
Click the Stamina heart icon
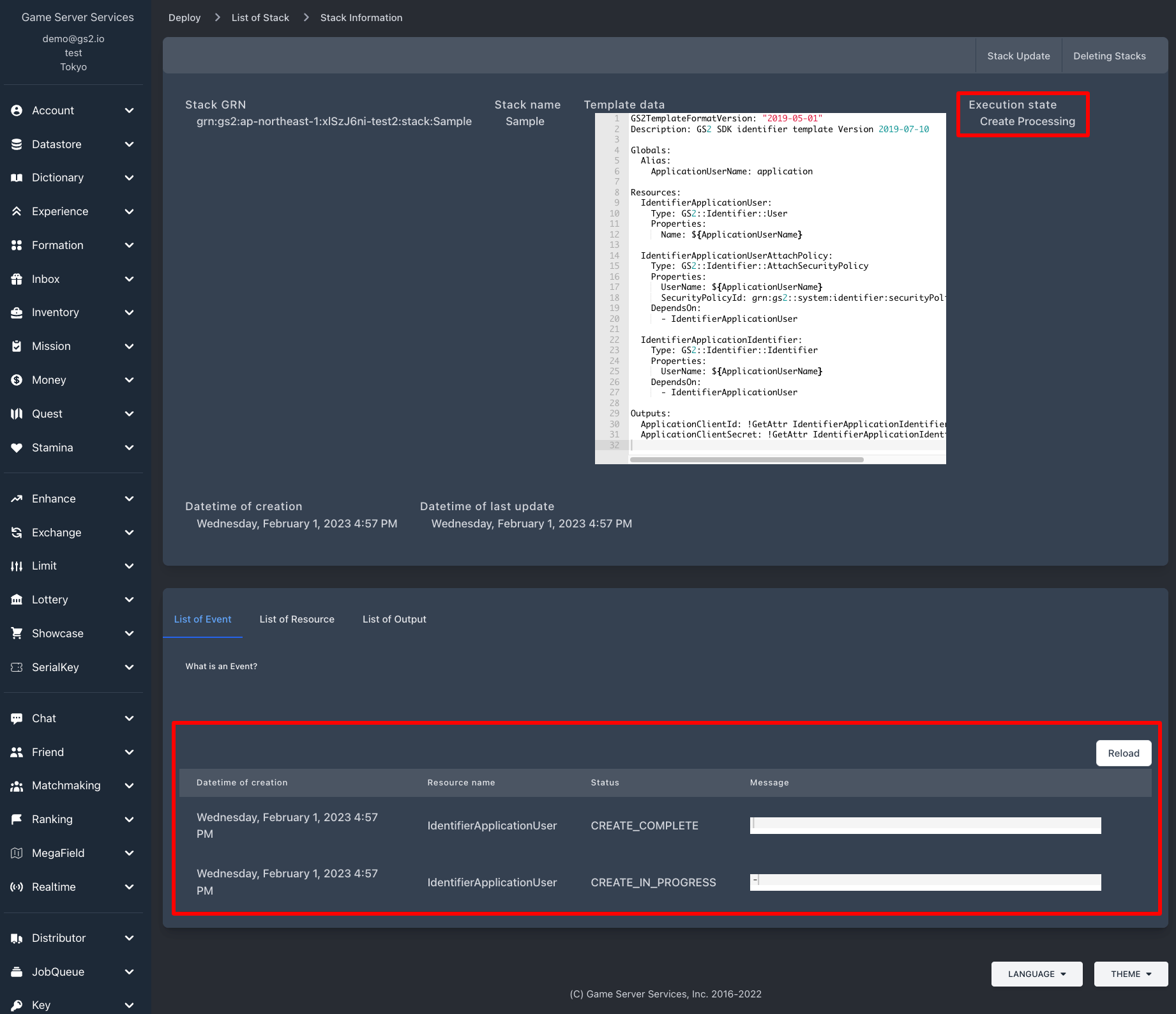[17, 448]
